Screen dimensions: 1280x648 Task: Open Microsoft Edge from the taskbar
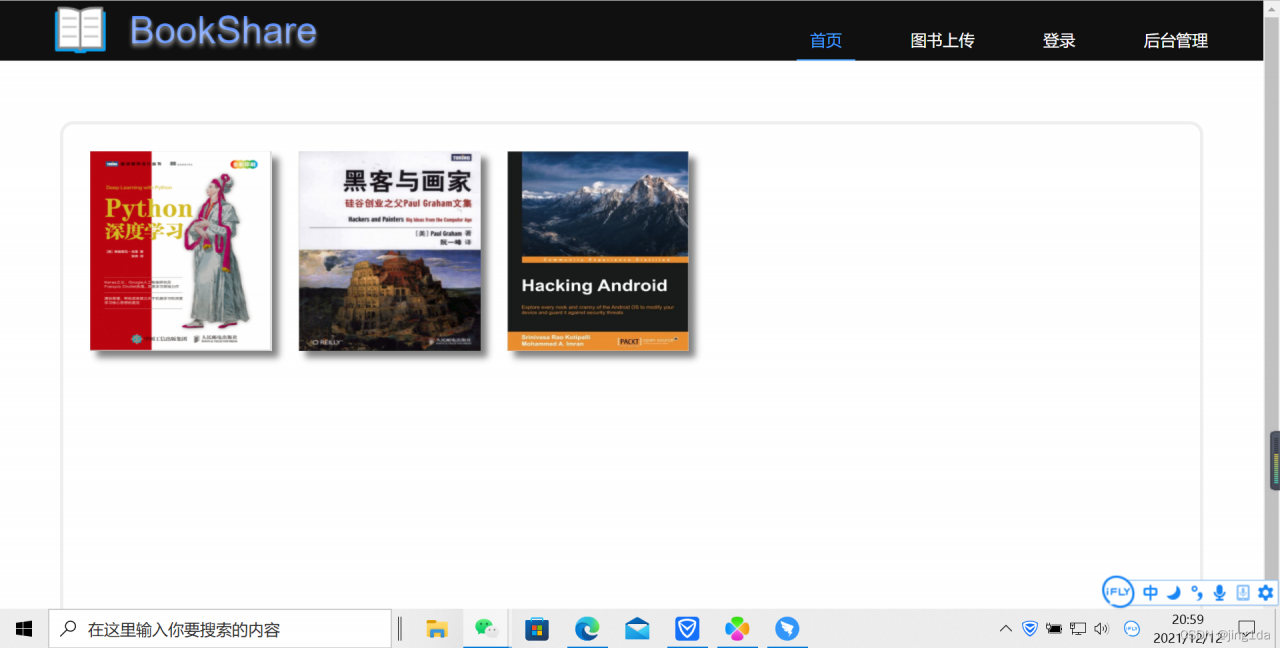tap(587, 629)
